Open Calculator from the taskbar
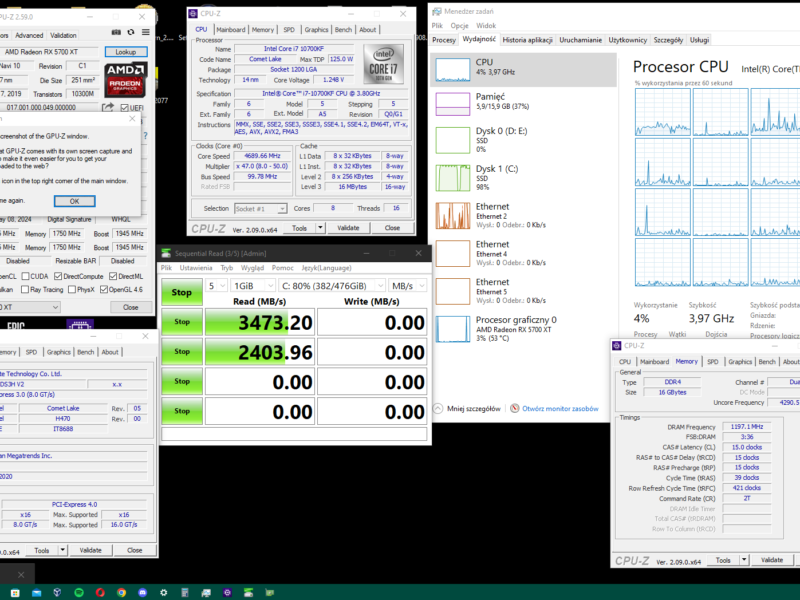 tap(185, 592)
